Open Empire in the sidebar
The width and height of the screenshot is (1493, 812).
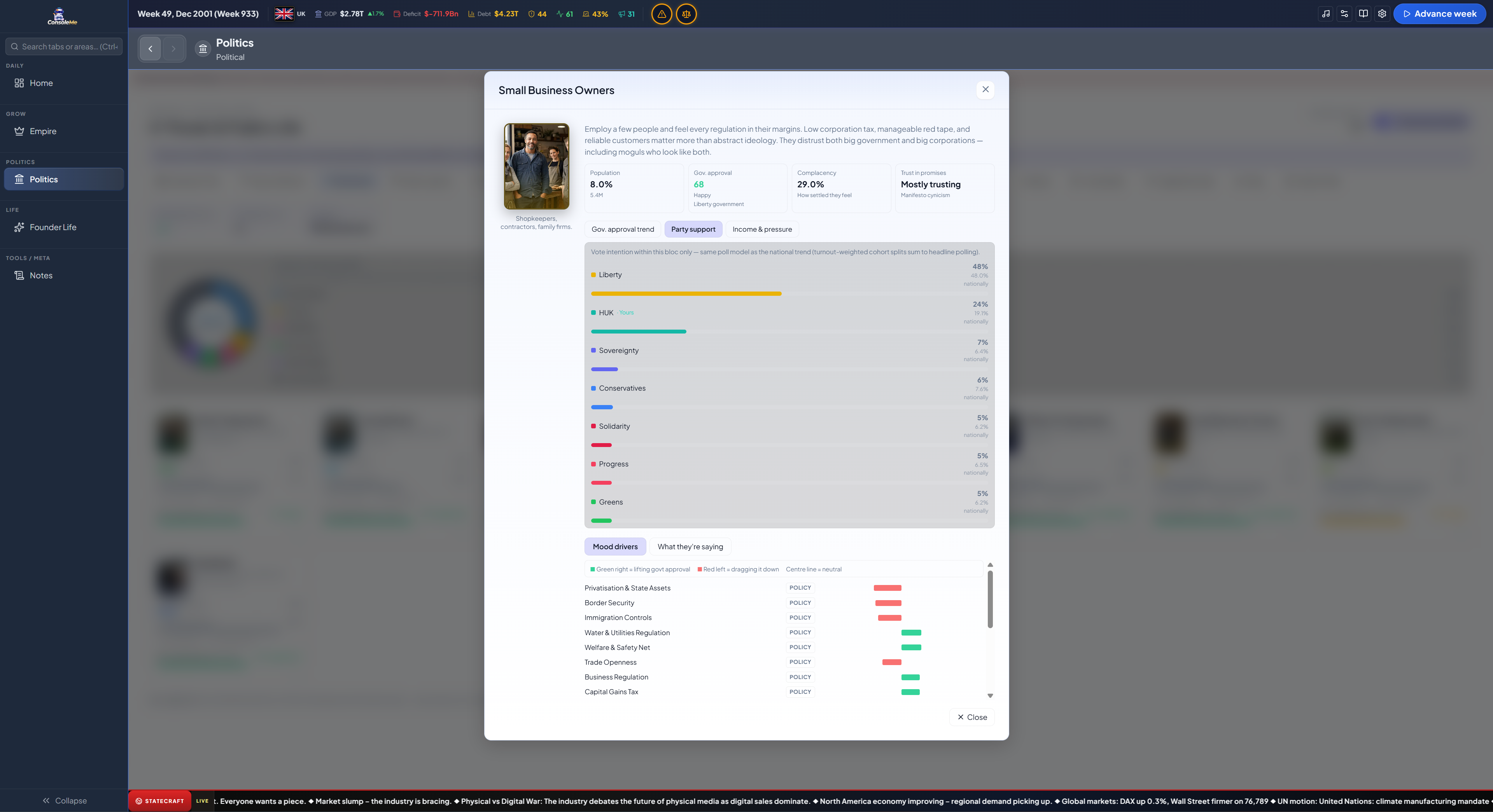(64, 131)
